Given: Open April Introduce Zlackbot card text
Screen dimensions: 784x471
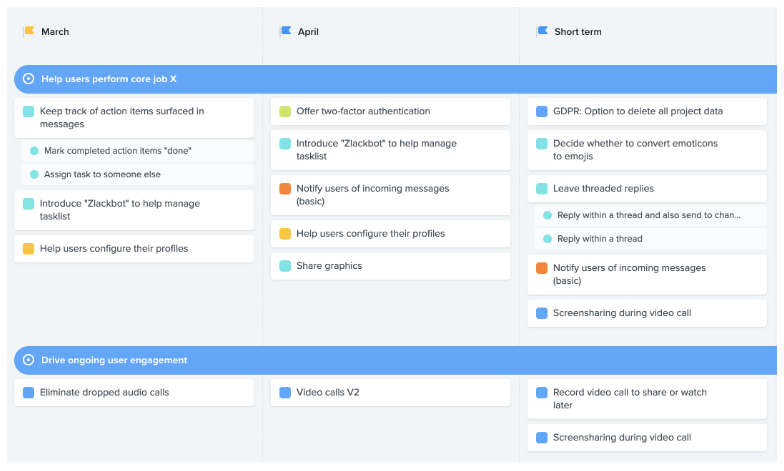Looking at the screenshot, I should coord(376,150).
